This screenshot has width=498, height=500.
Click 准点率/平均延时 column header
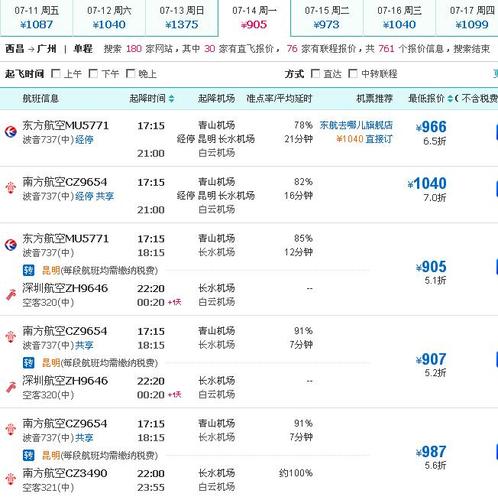279,99
